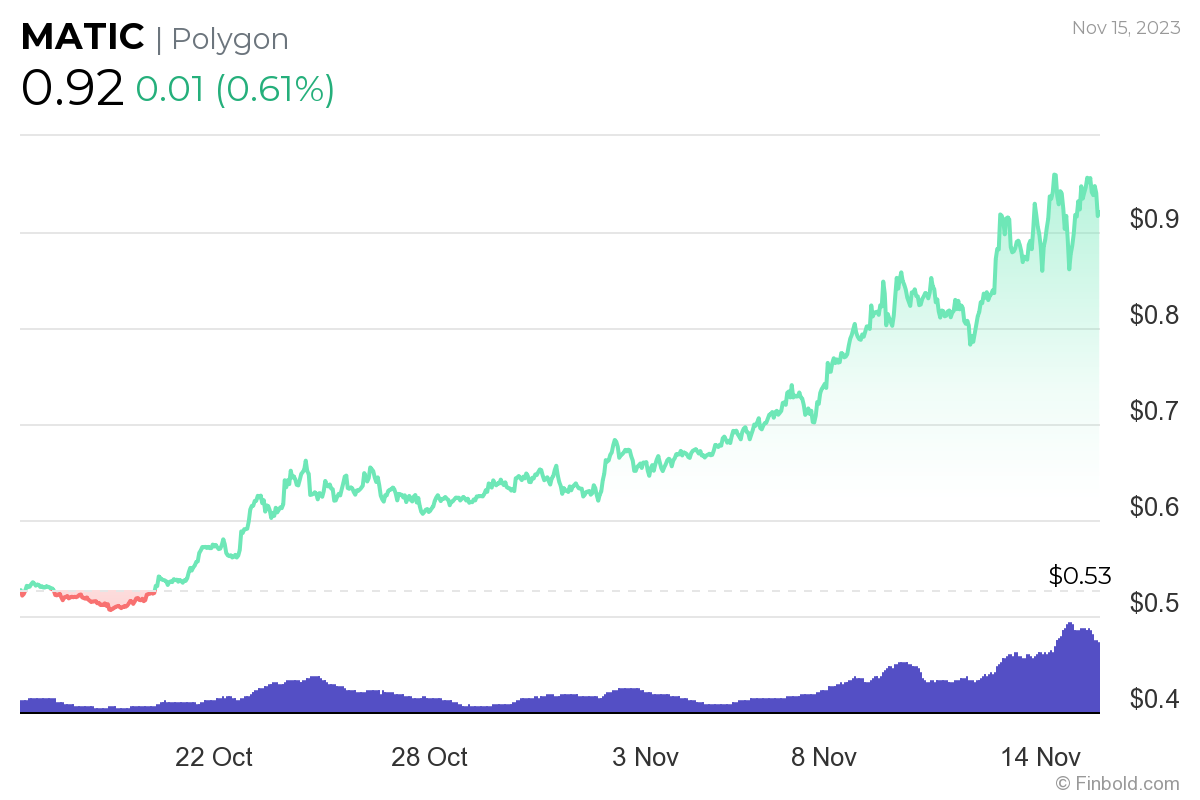1200x800 pixels.
Task: Click the $0.53 reference price label
Action: point(1080,575)
